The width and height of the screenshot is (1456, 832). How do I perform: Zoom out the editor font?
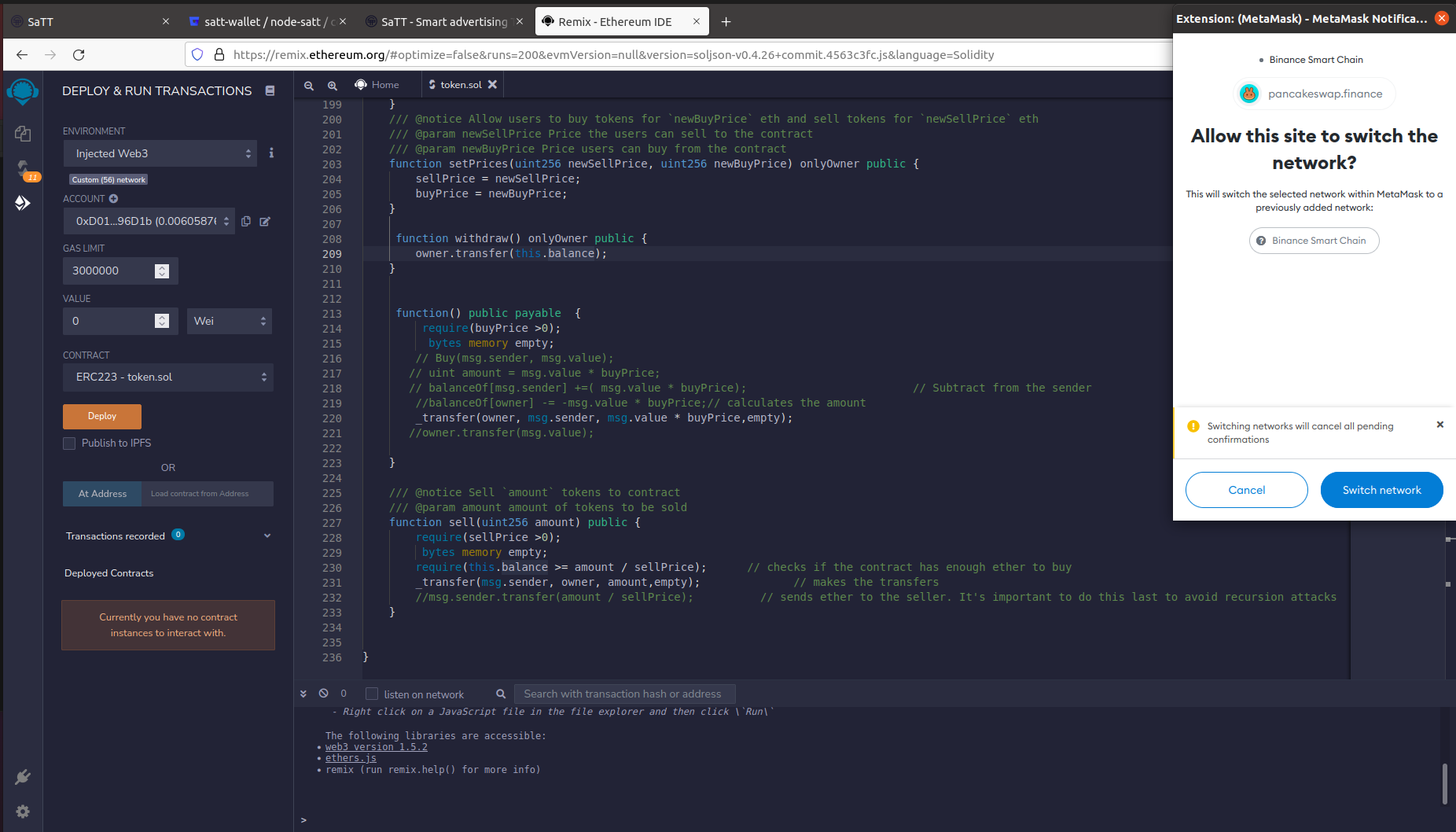click(x=309, y=85)
